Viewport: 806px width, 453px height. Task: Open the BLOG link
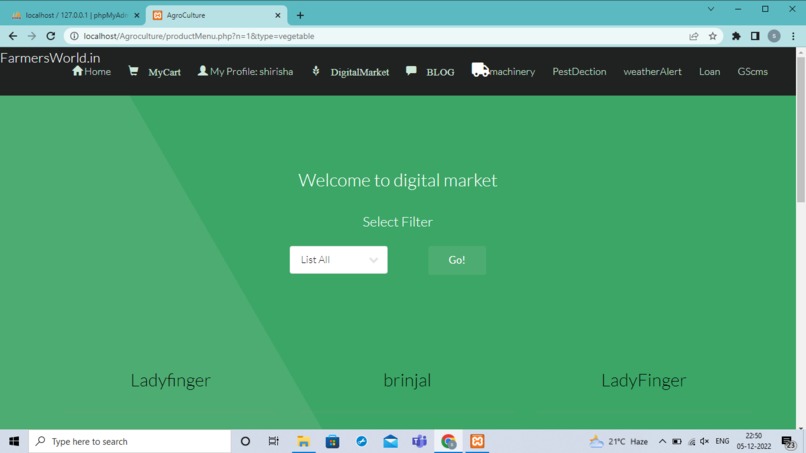tap(440, 73)
